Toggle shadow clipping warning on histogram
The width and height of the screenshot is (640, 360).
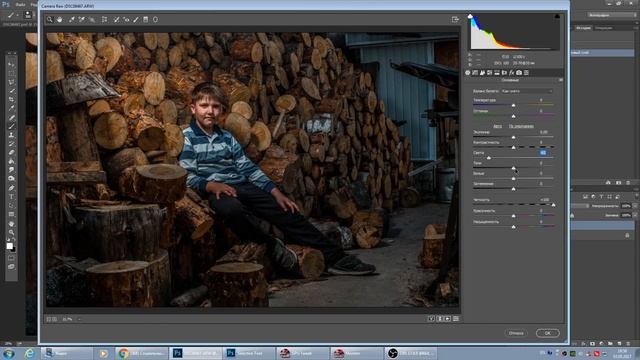470,16
